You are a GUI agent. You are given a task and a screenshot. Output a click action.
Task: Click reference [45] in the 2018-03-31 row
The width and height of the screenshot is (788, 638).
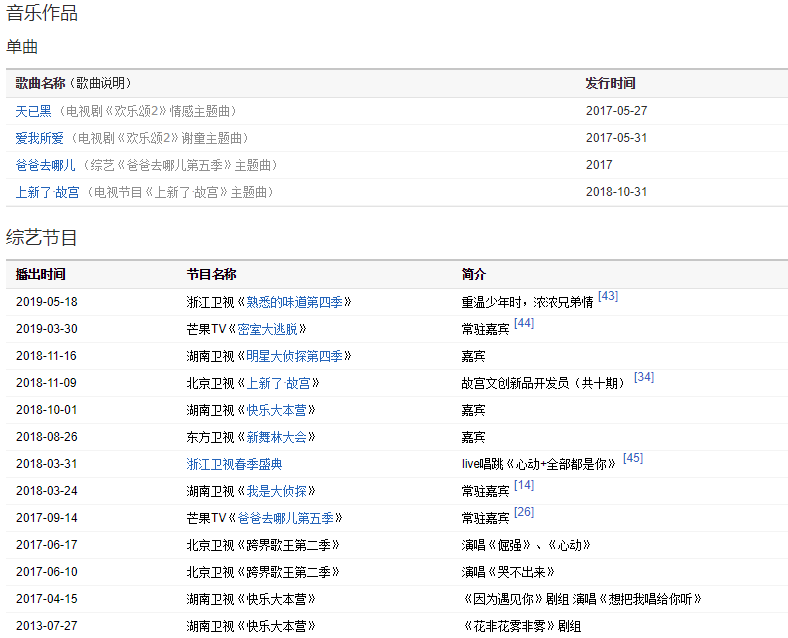pyautogui.click(x=633, y=458)
